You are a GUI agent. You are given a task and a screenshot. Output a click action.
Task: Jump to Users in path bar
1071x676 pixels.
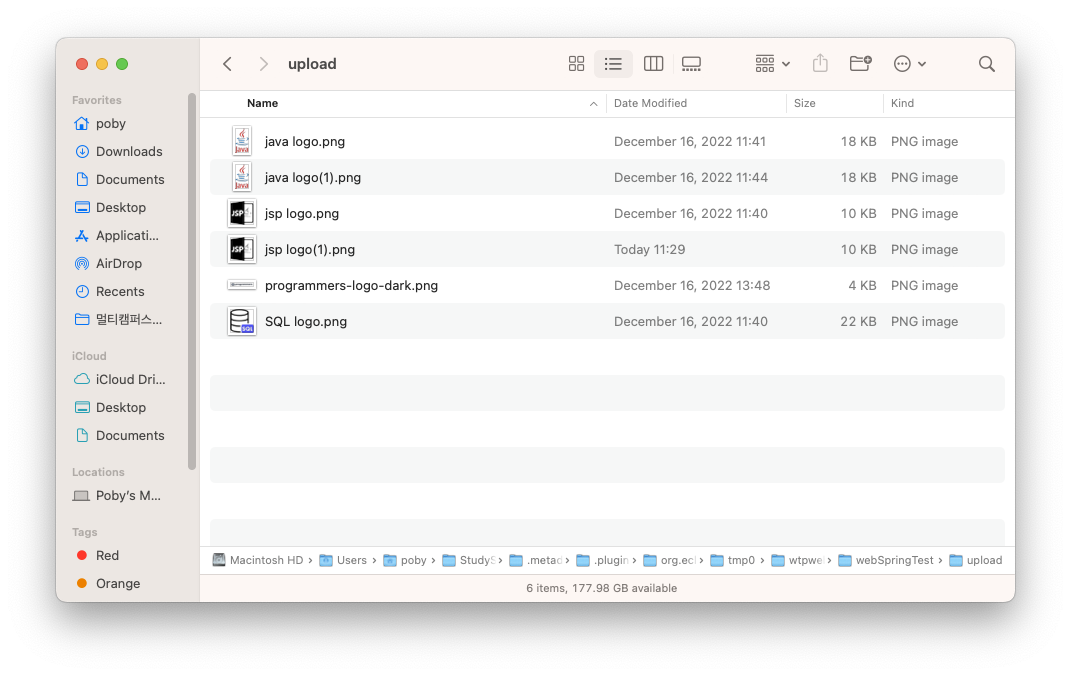(343, 561)
